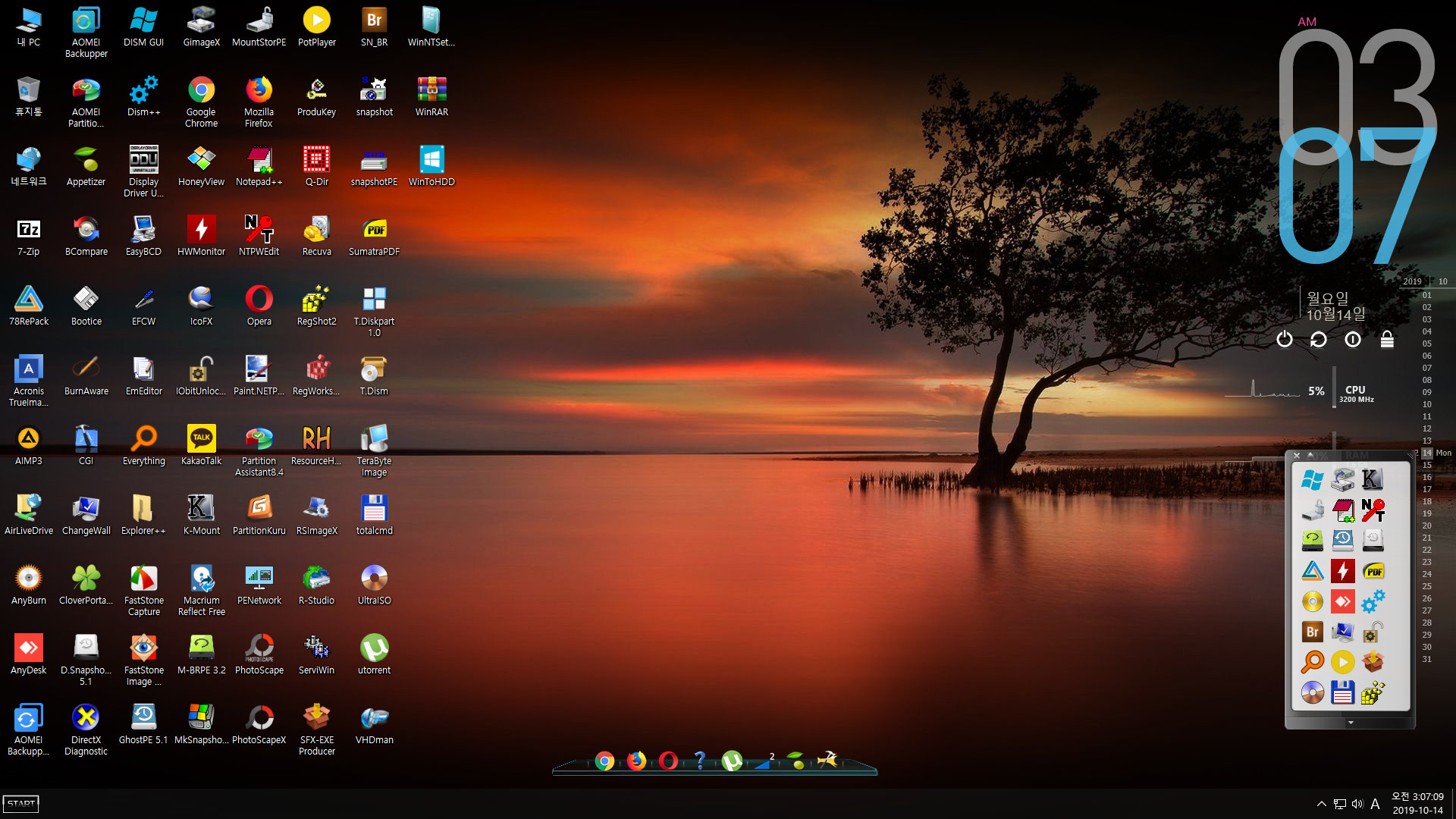The height and width of the screenshot is (819, 1456).
Task: Launch uTorrent from the bottom dock
Action: pyautogui.click(x=732, y=761)
